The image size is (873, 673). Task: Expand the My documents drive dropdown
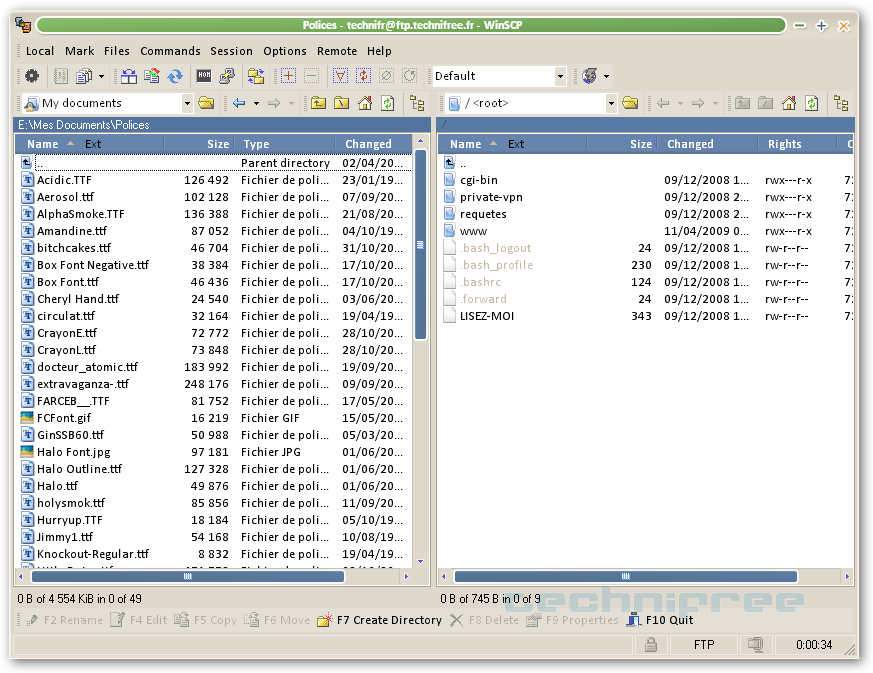click(187, 103)
